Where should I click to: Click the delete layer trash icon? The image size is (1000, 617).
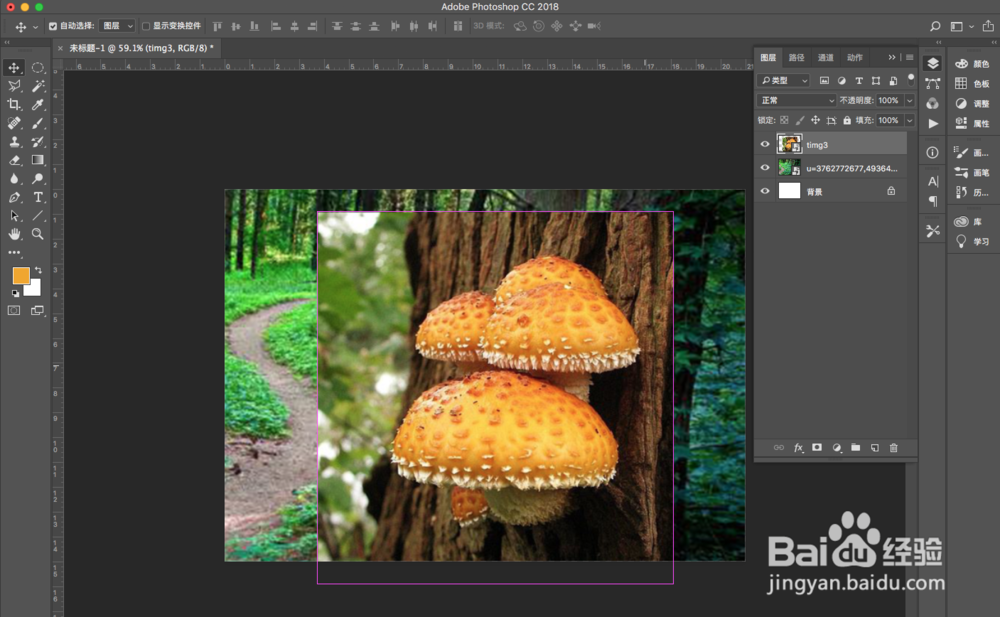pos(894,448)
